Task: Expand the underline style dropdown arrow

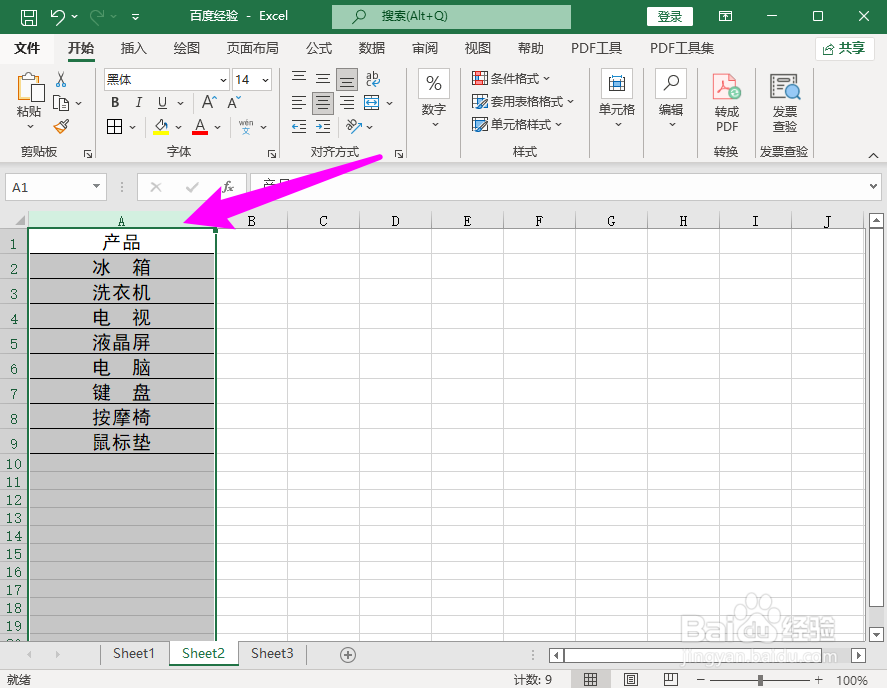Action: [180, 103]
